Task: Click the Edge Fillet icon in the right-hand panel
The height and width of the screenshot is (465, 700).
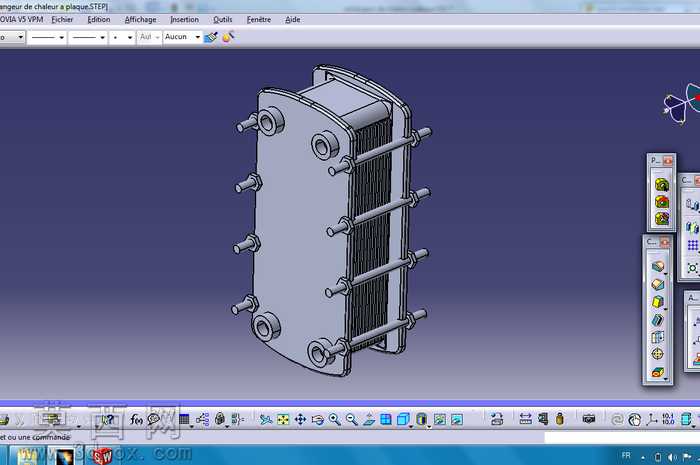Action: pyautogui.click(x=658, y=267)
